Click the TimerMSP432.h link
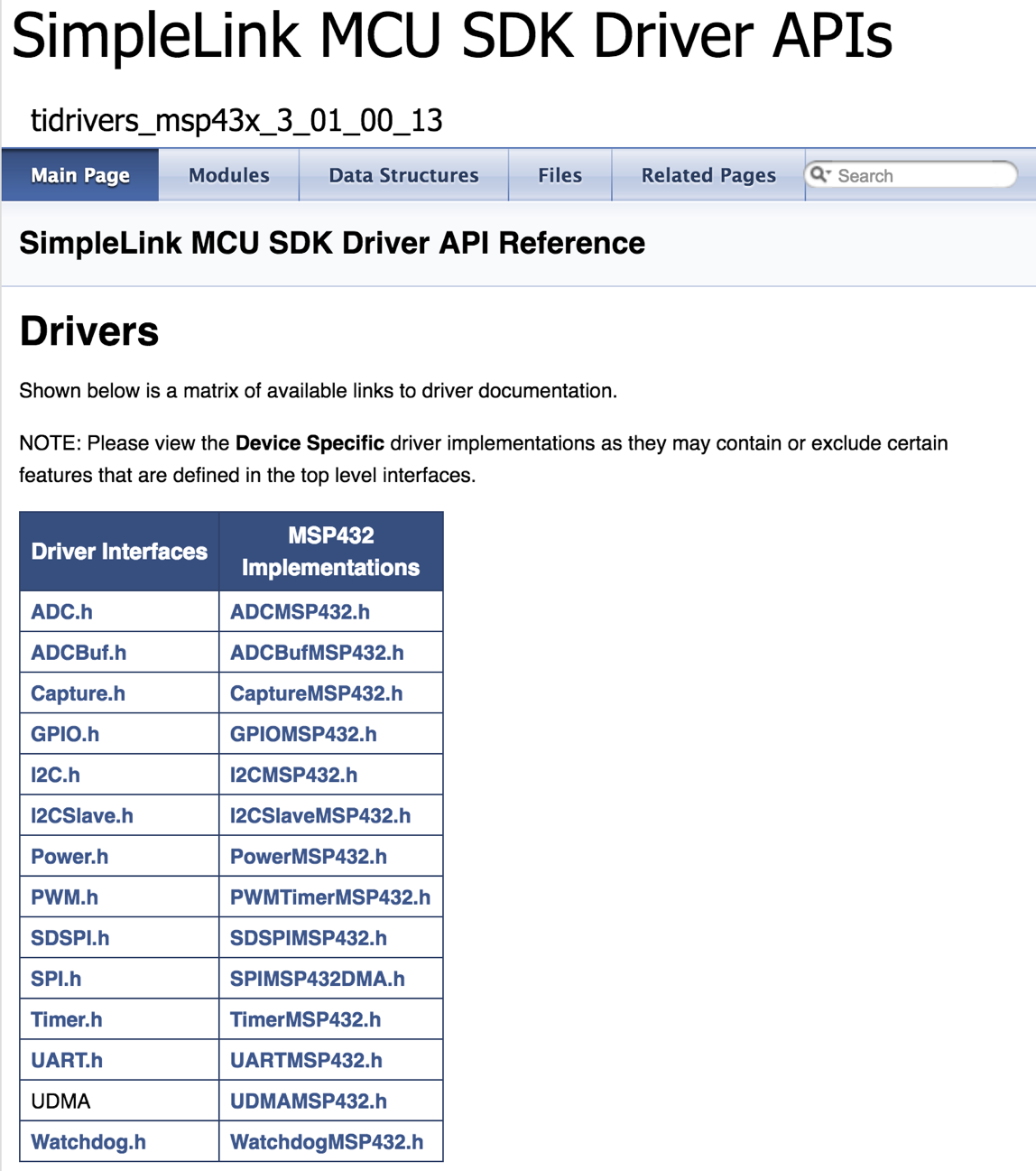This screenshot has height=1171, width=1036. 305,1018
